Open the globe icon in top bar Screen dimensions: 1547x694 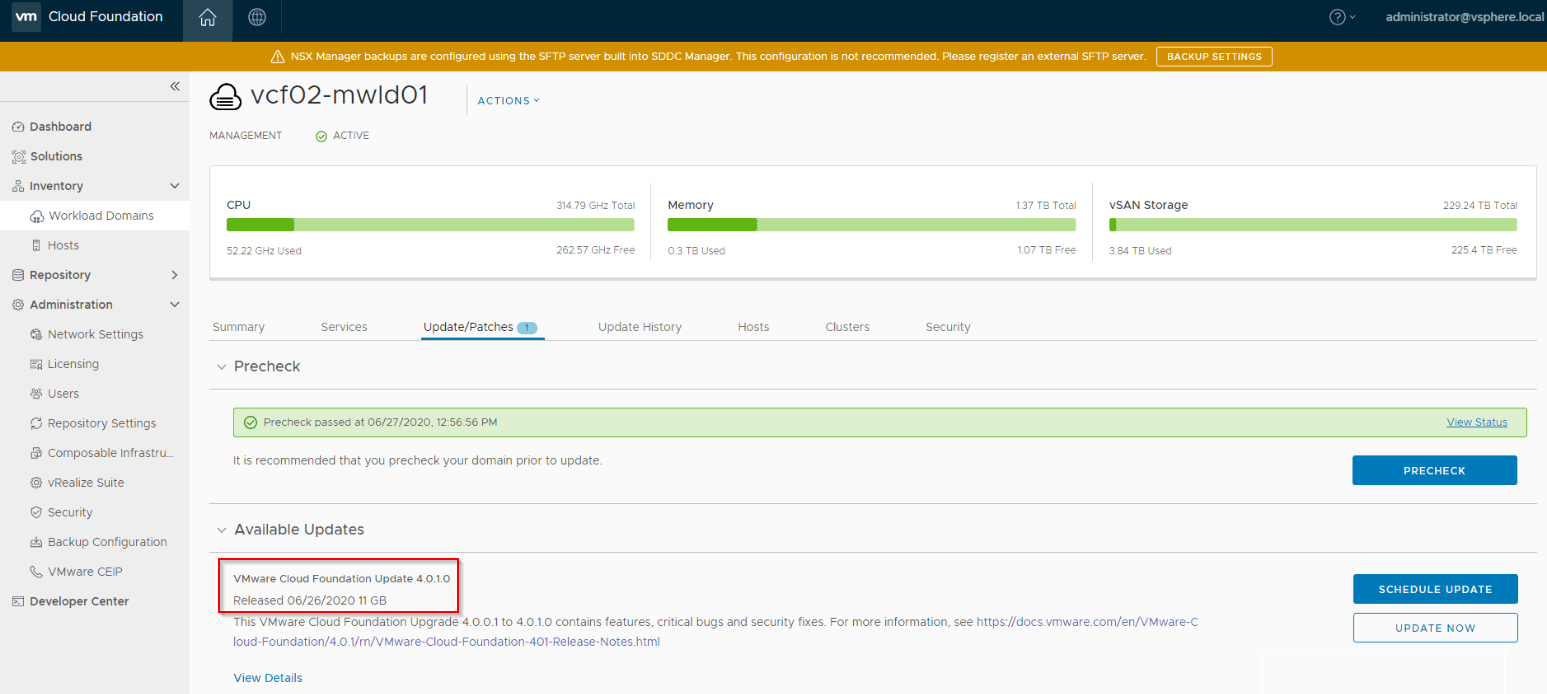(x=257, y=17)
